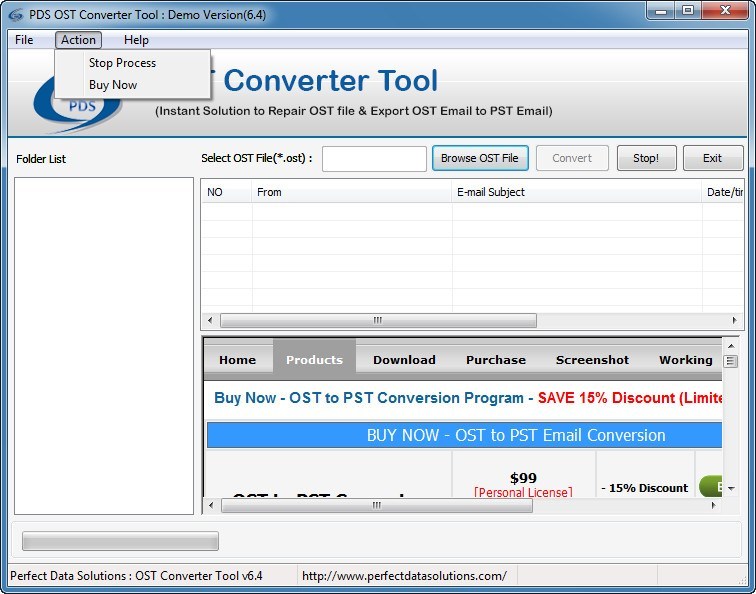Screen dimensions: 756x594
Task: Close the open Action menu
Action: [x=78, y=40]
